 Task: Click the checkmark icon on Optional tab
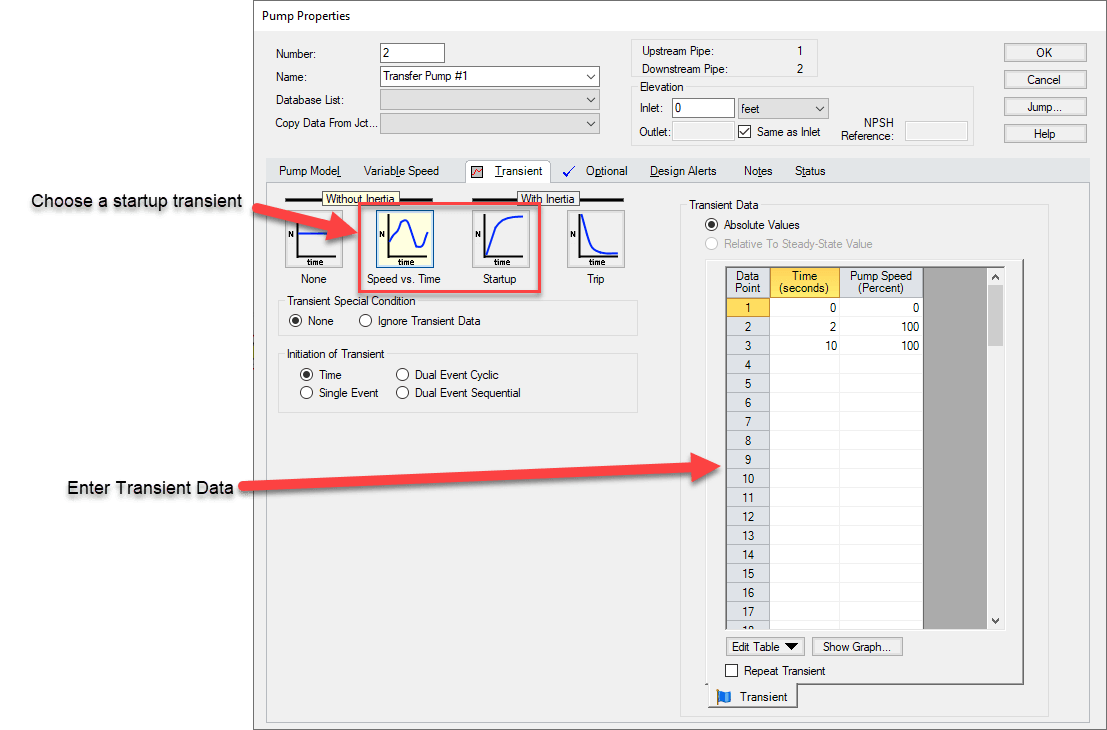click(x=568, y=171)
